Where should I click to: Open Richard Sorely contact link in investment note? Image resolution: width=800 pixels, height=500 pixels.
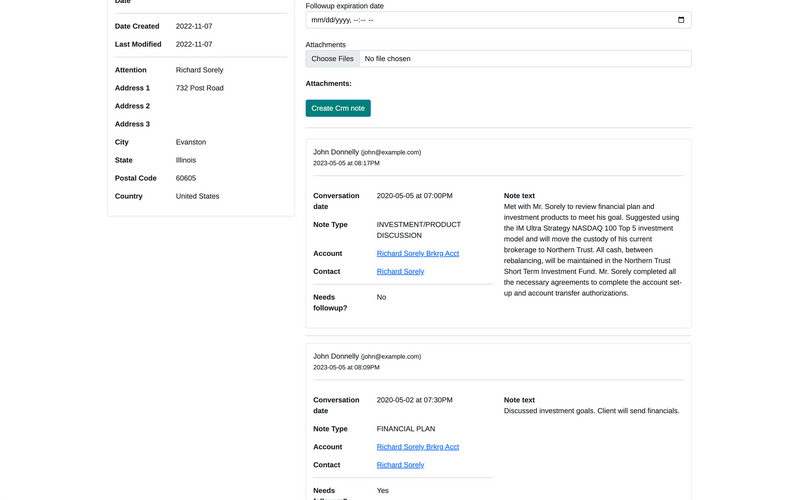coord(400,272)
